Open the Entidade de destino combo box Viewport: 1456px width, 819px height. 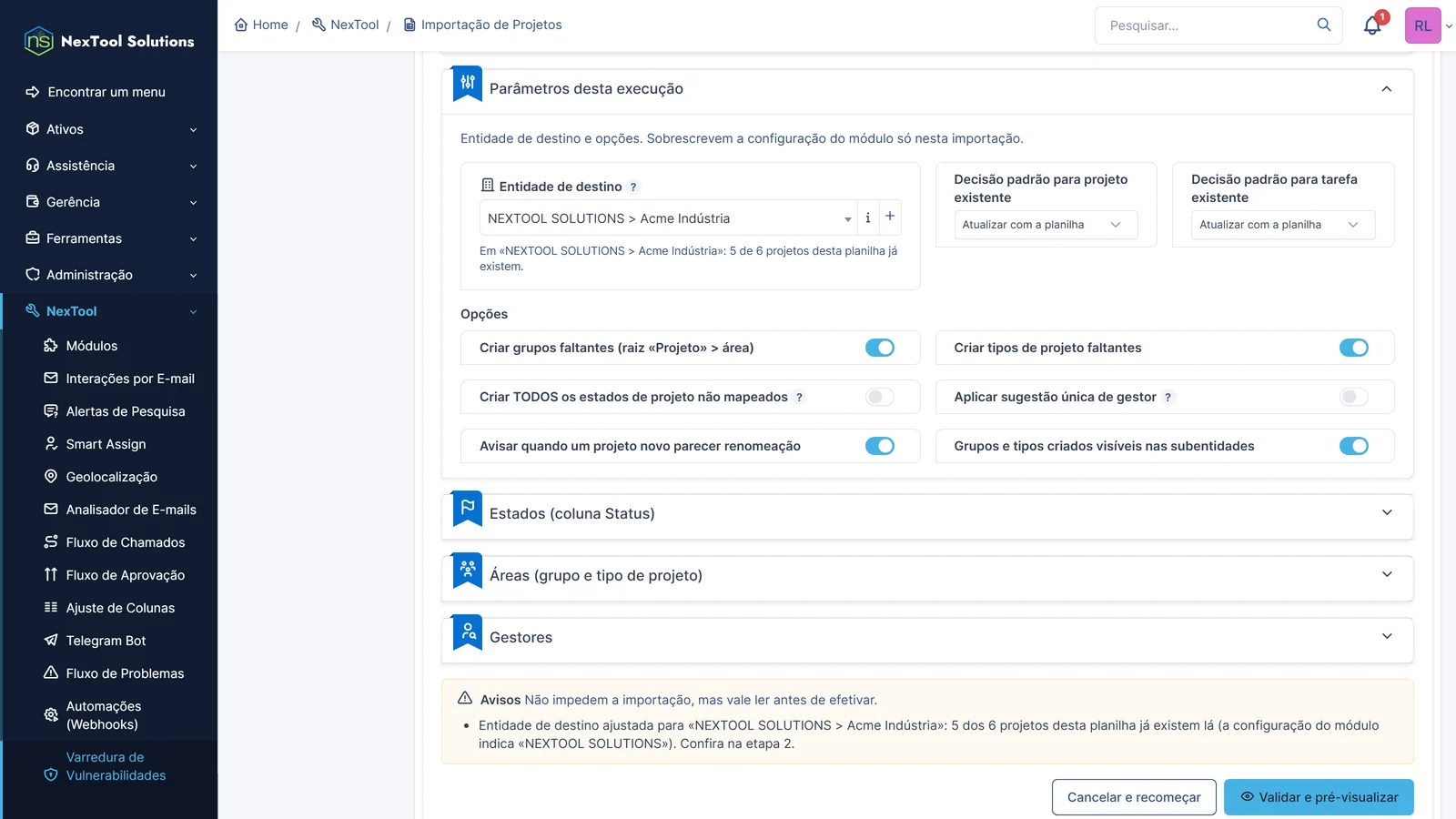[668, 218]
